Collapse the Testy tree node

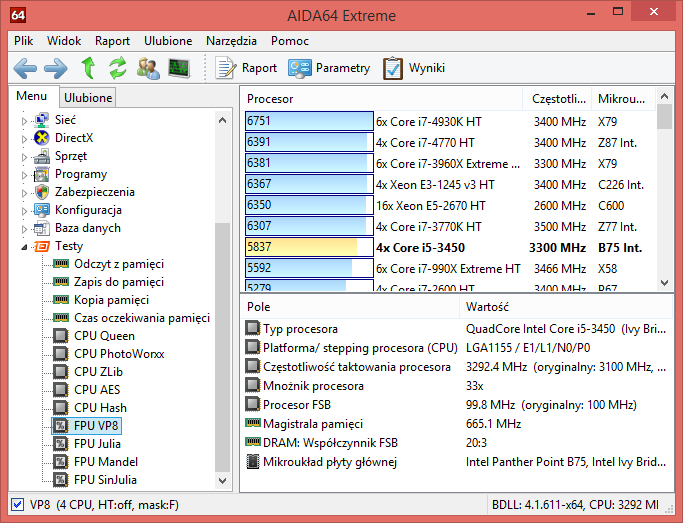point(24,247)
